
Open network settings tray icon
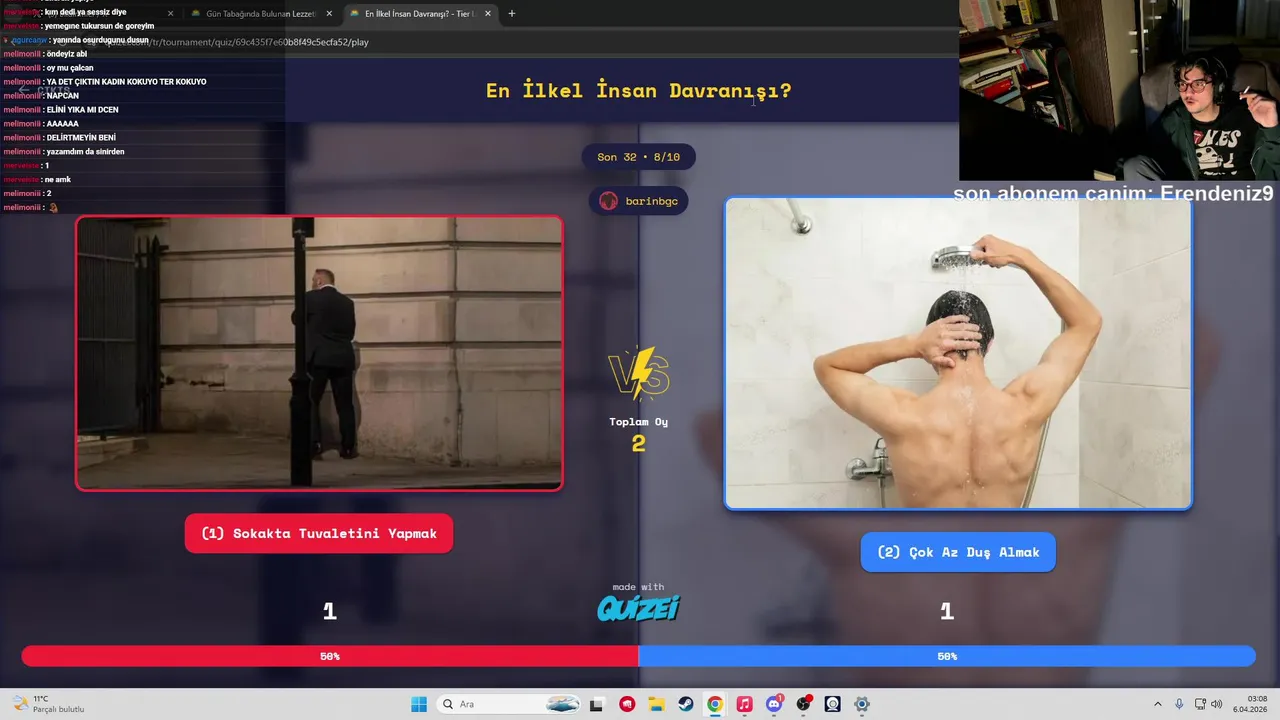point(1200,704)
